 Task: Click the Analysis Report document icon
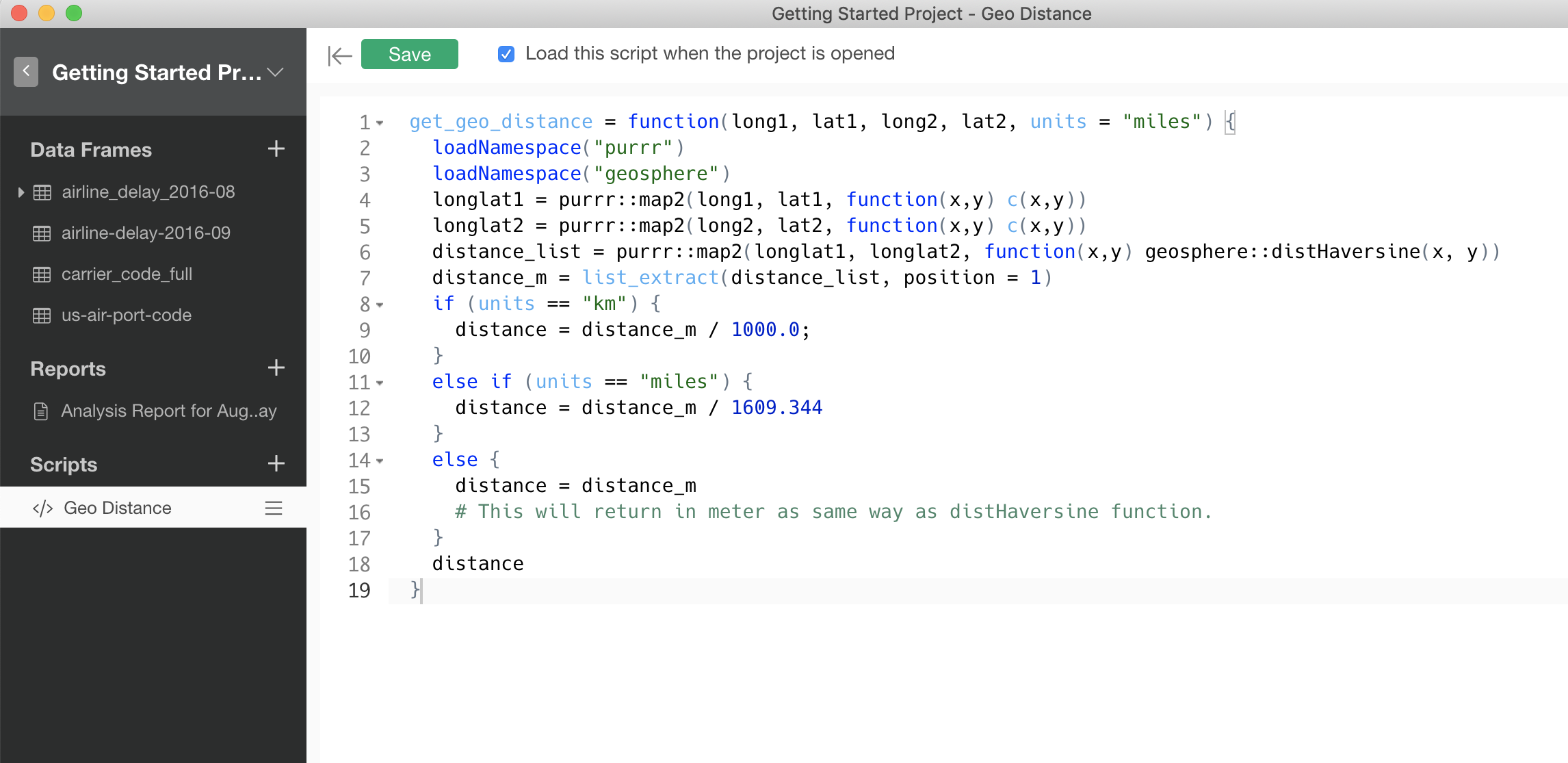point(41,411)
